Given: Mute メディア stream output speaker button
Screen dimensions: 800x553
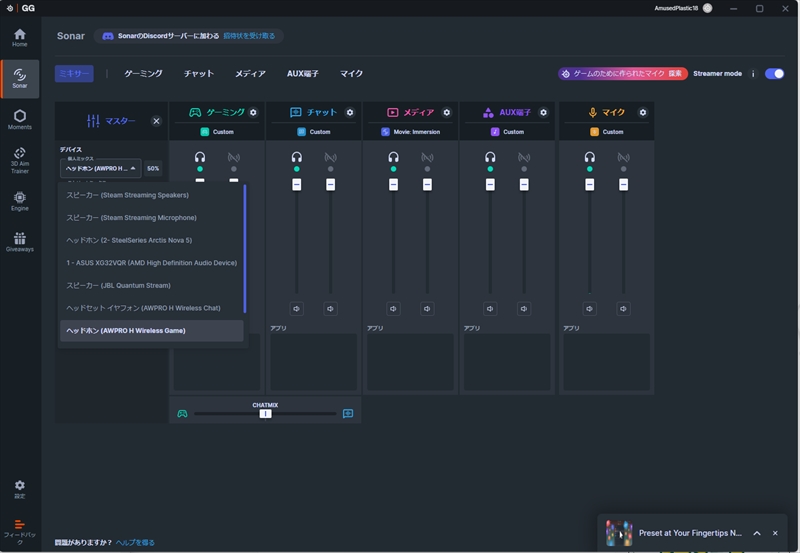Looking at the screenshot, I should (x=427, y=309).
